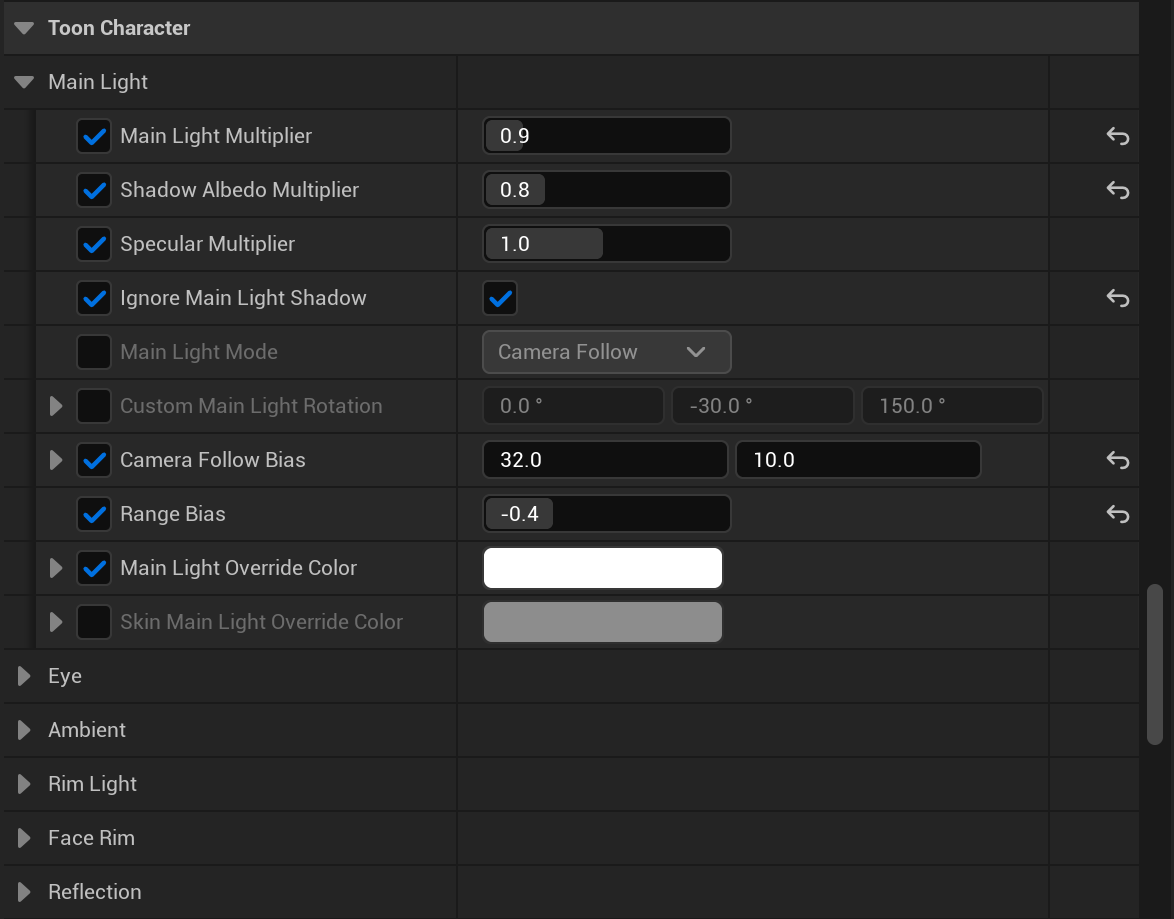Toggle the Specular Multiplier override checkbox

coord(94,244)
